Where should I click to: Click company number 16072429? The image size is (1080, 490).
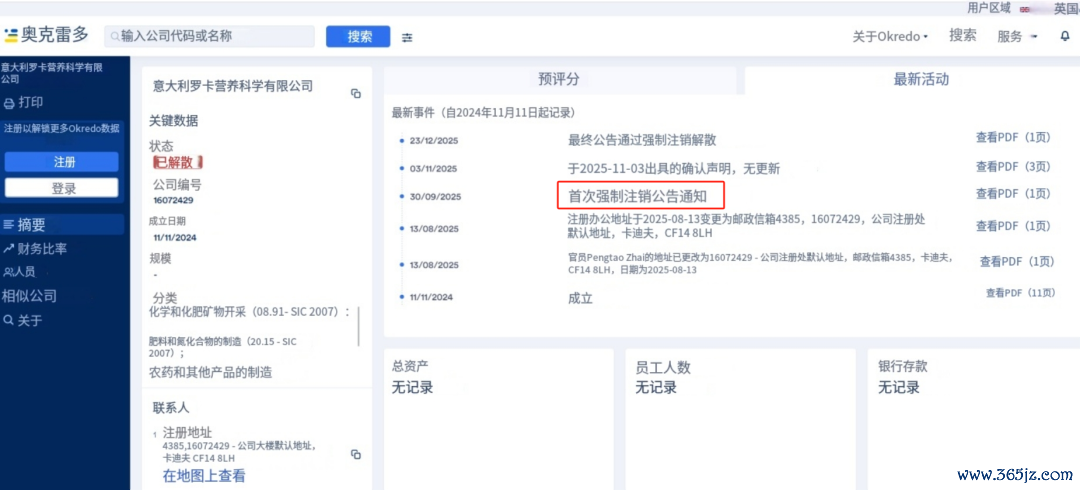[x=173, y=201]
